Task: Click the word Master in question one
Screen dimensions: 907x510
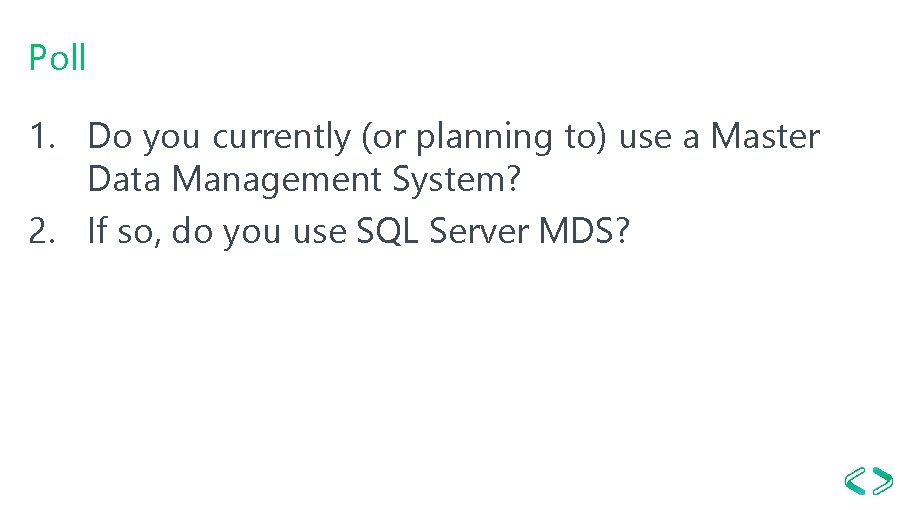Action: click(764, 136)
